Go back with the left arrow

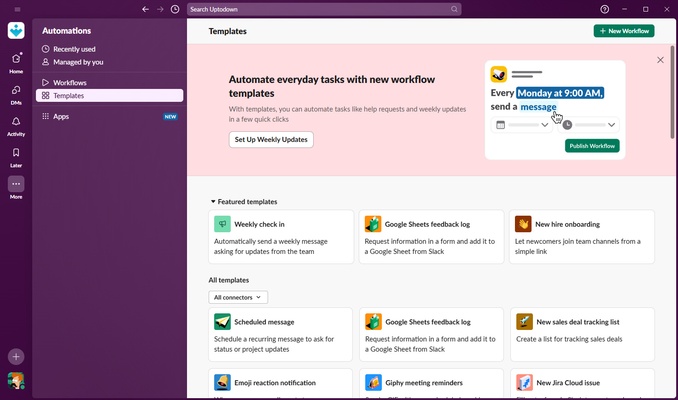146,9
